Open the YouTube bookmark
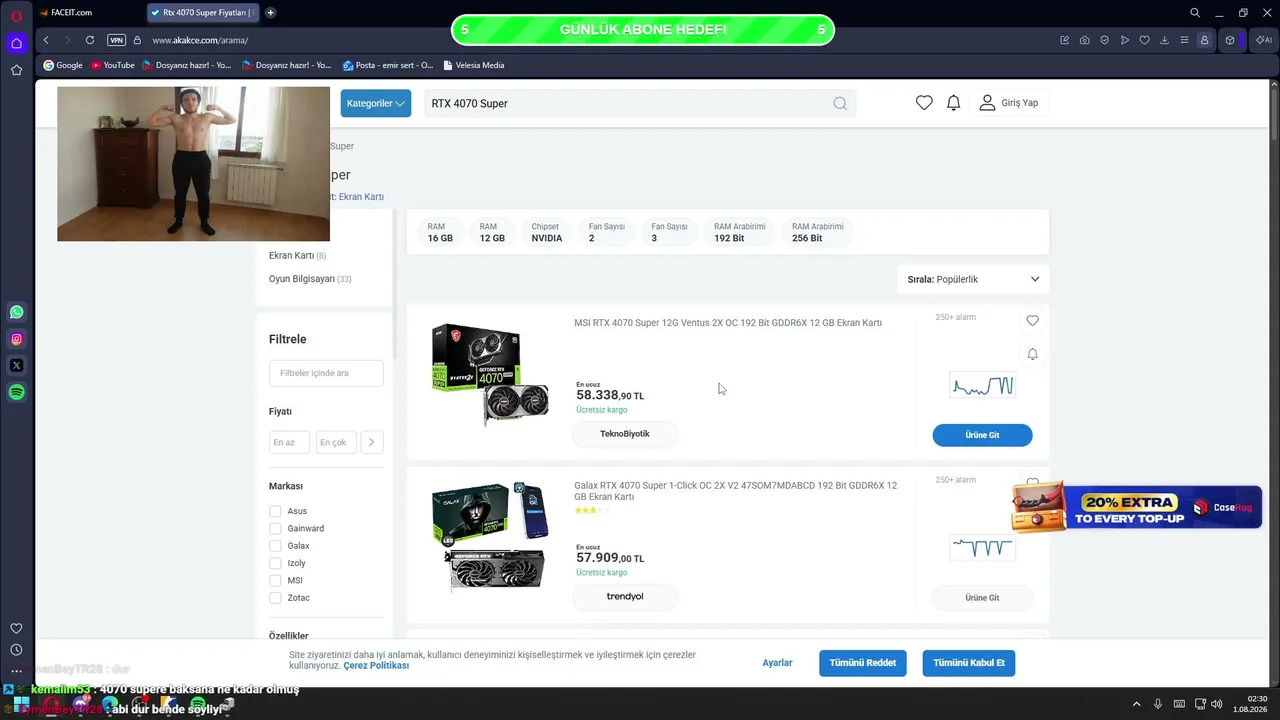Image resolution: width=1280 pixels, height=720 pixels. tap(112, 65)
